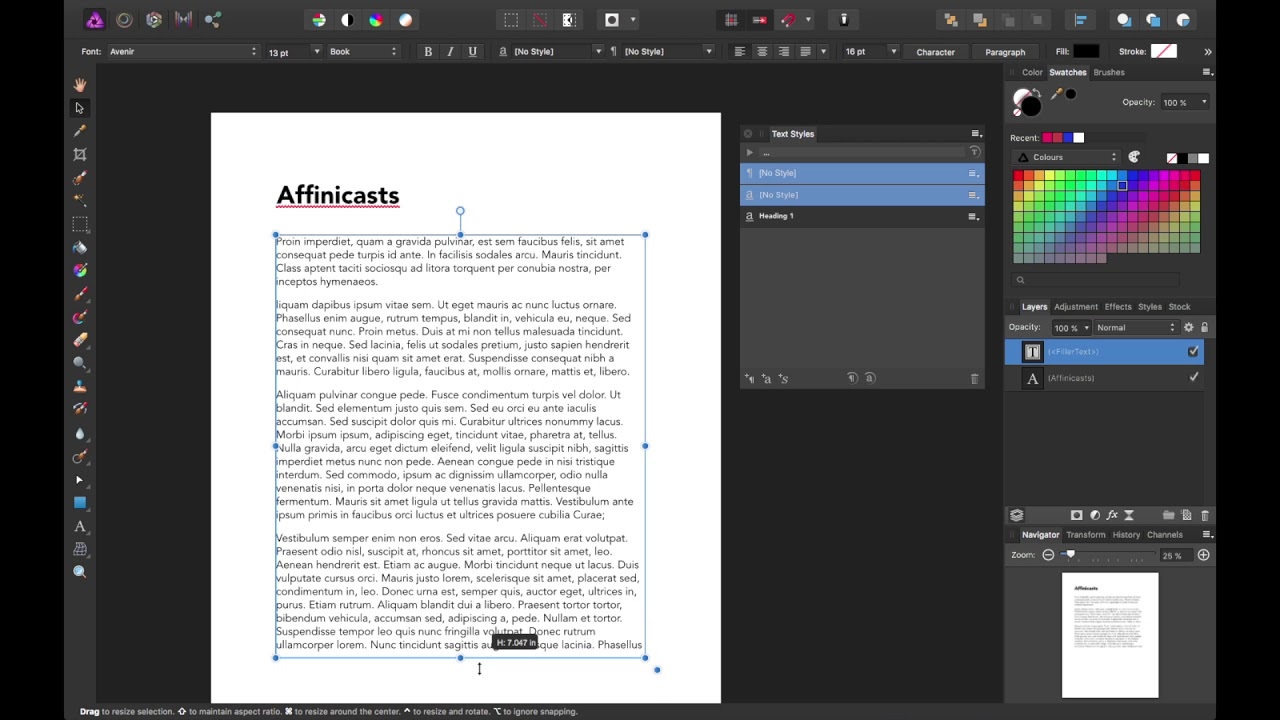Open the Paragraph panel button
Screen dimensions: 1280x720
[x=1005, y=52]
